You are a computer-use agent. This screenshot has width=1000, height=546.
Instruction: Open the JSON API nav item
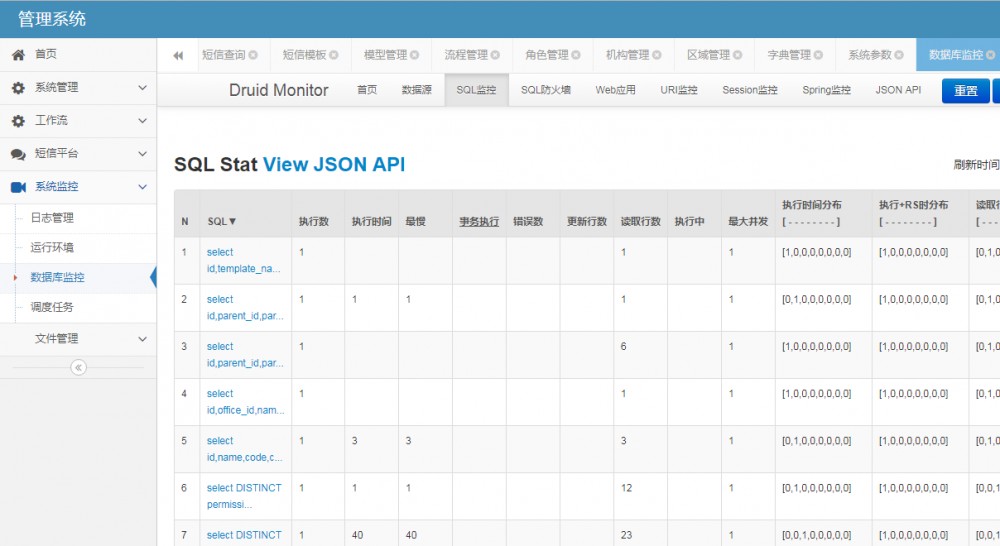tap(898, 90)
